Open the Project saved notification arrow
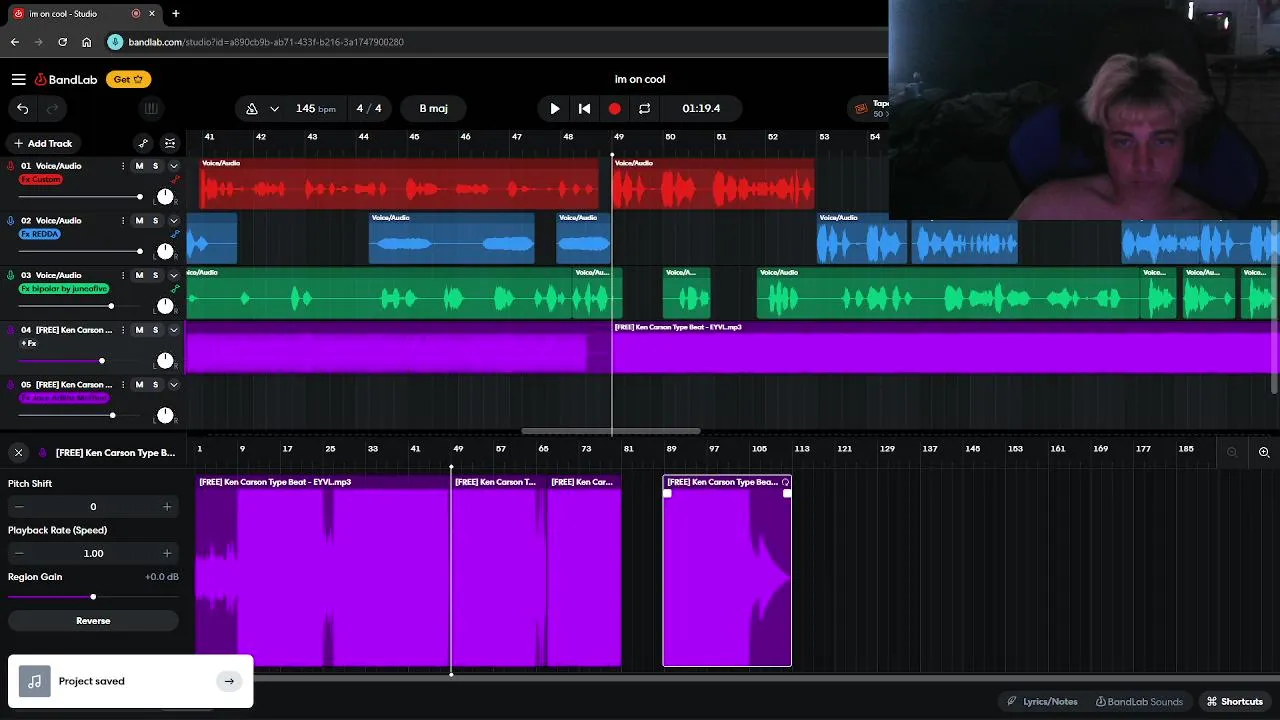 pyautogui.click(x=229, y=681)
